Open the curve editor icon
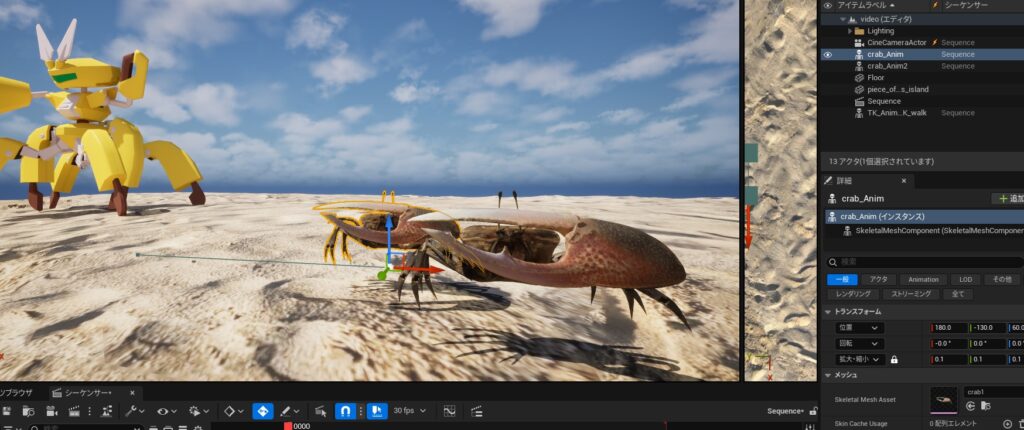1024x430 pixels. (x=449, y=411)
